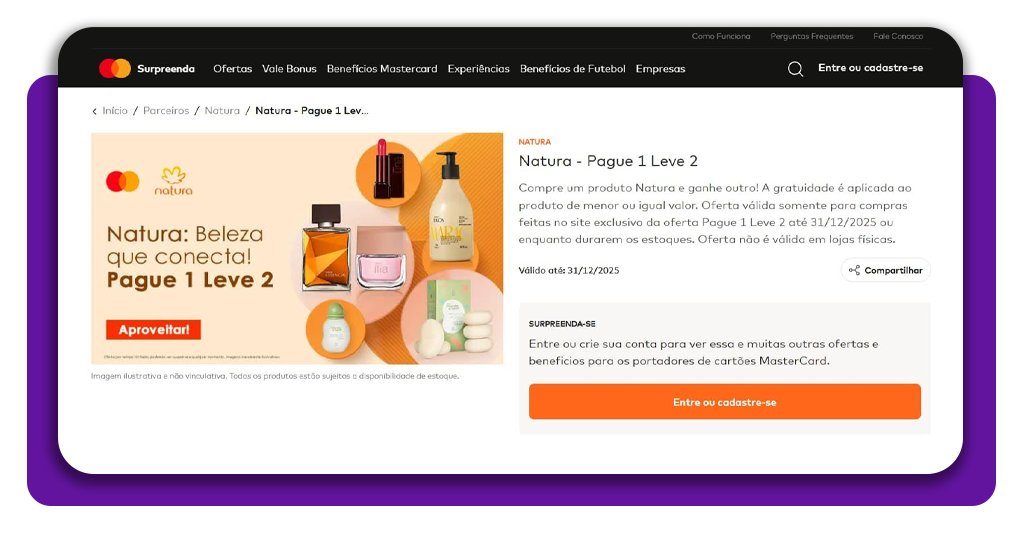Click breadcrumb text Natura - Pague 1 Lev...
The width and height of the screenshot is (1024, 536).
click(312, 111)
